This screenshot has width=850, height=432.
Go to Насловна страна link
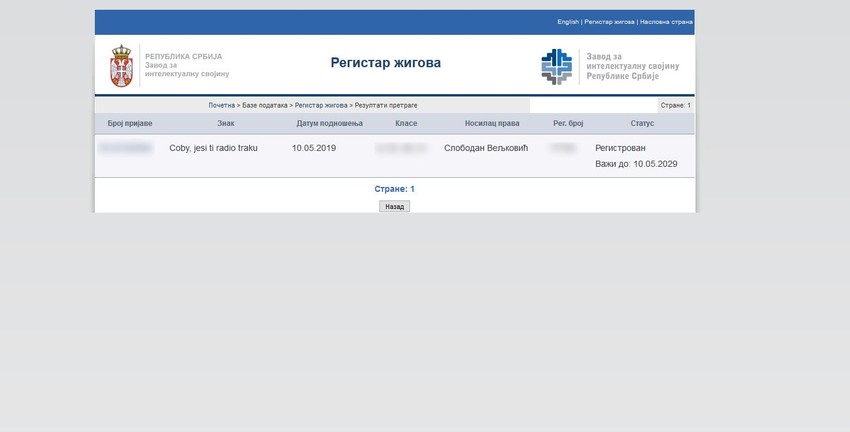pos(666,22)
